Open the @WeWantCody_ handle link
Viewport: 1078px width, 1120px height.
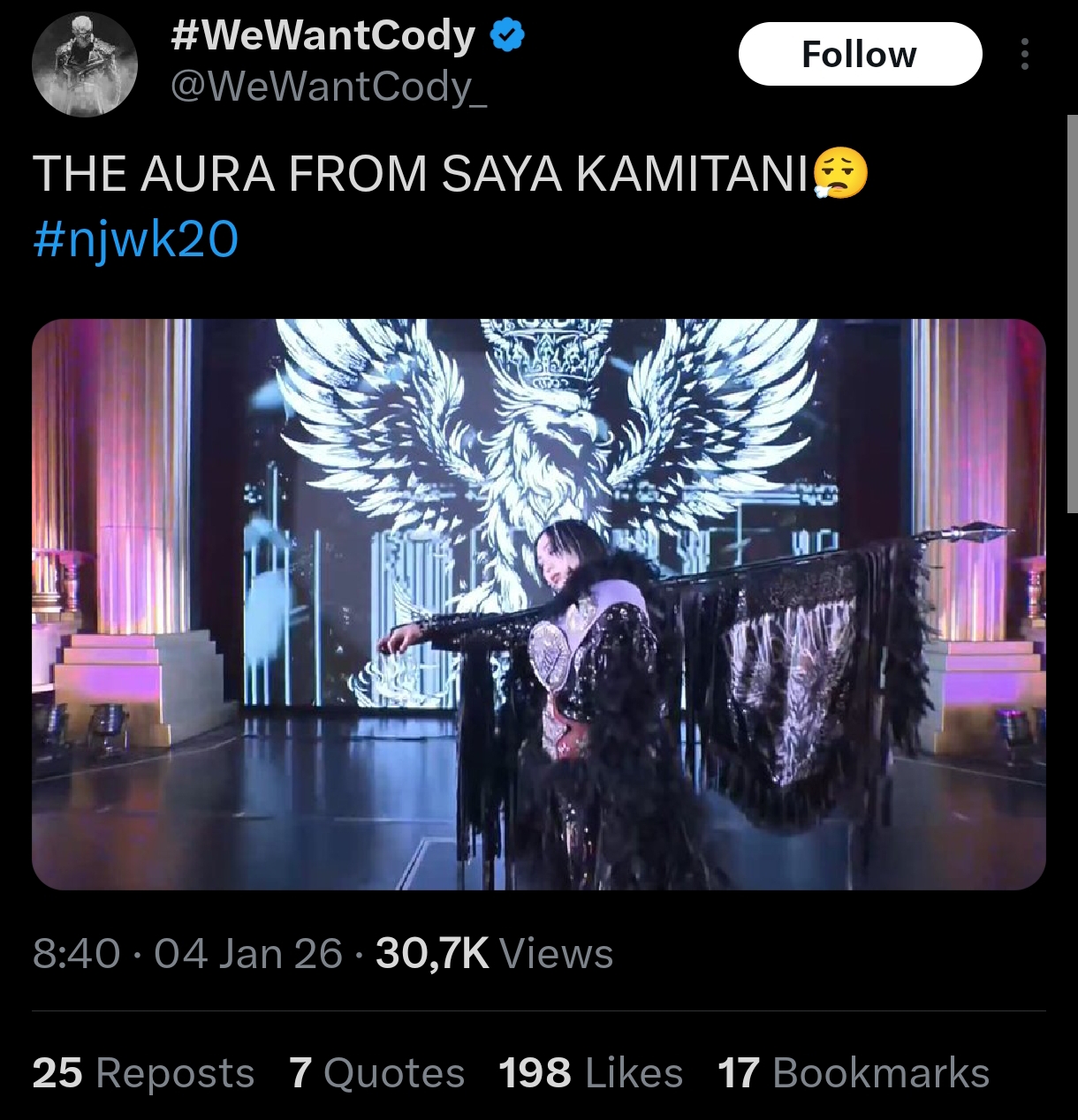tap(328, 87)
